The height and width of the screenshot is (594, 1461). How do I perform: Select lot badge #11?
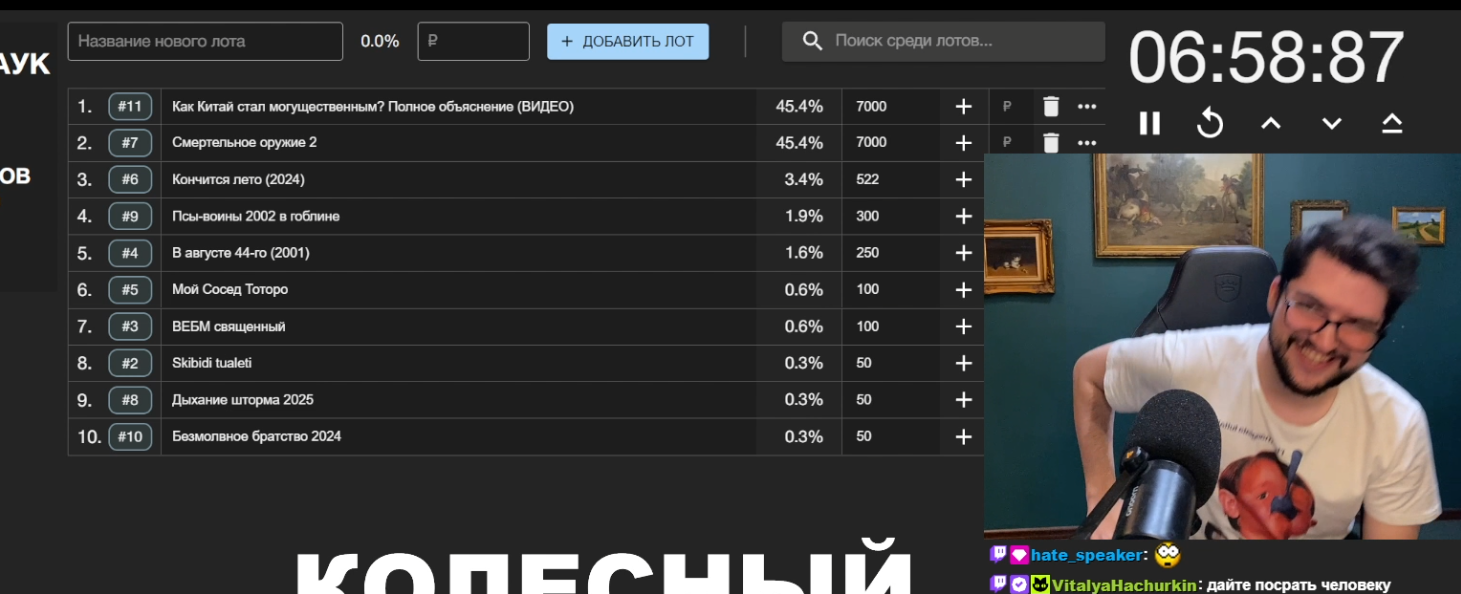tap(130, 107)
